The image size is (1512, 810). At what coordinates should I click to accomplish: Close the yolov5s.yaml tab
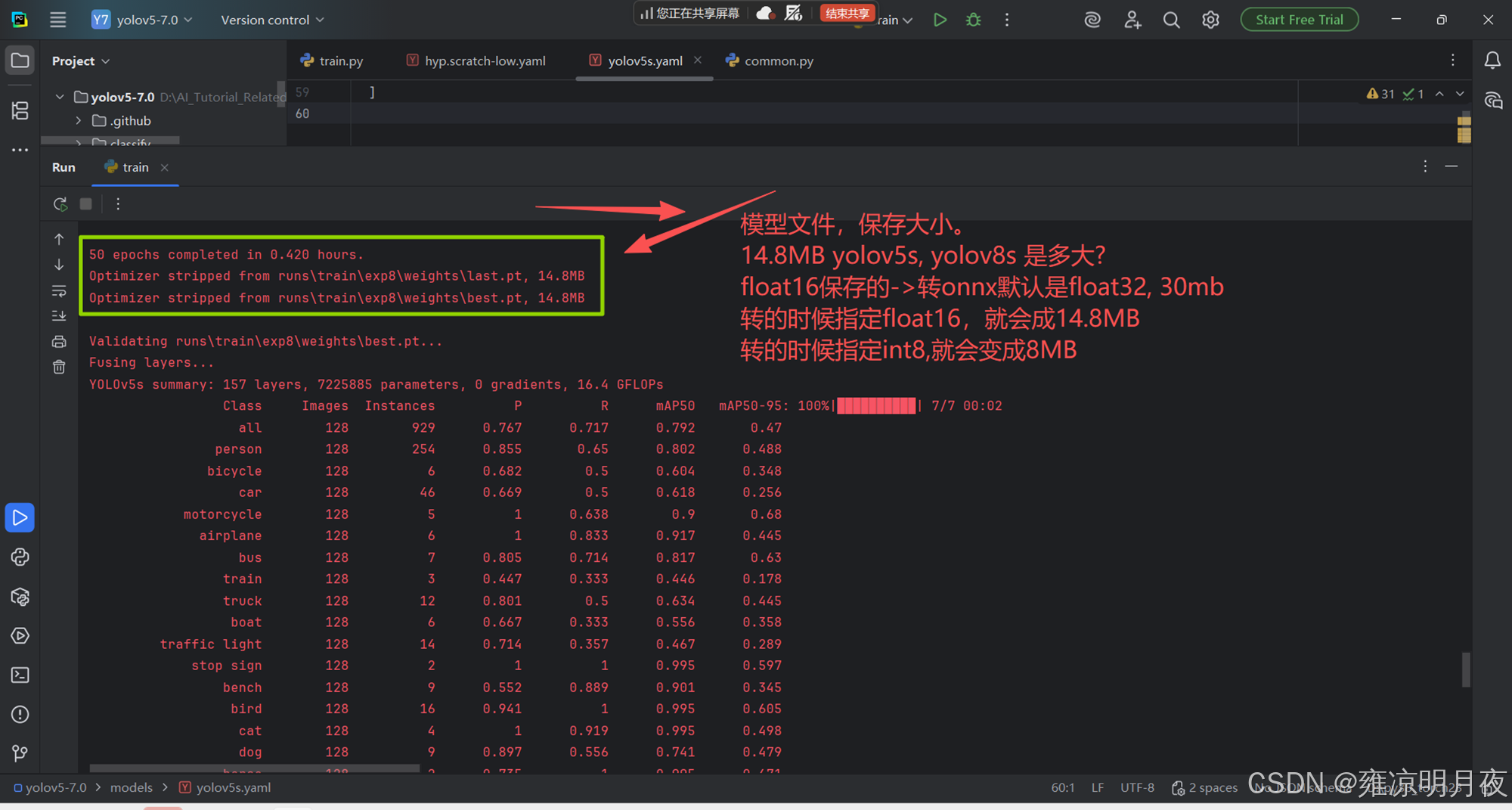698,60
